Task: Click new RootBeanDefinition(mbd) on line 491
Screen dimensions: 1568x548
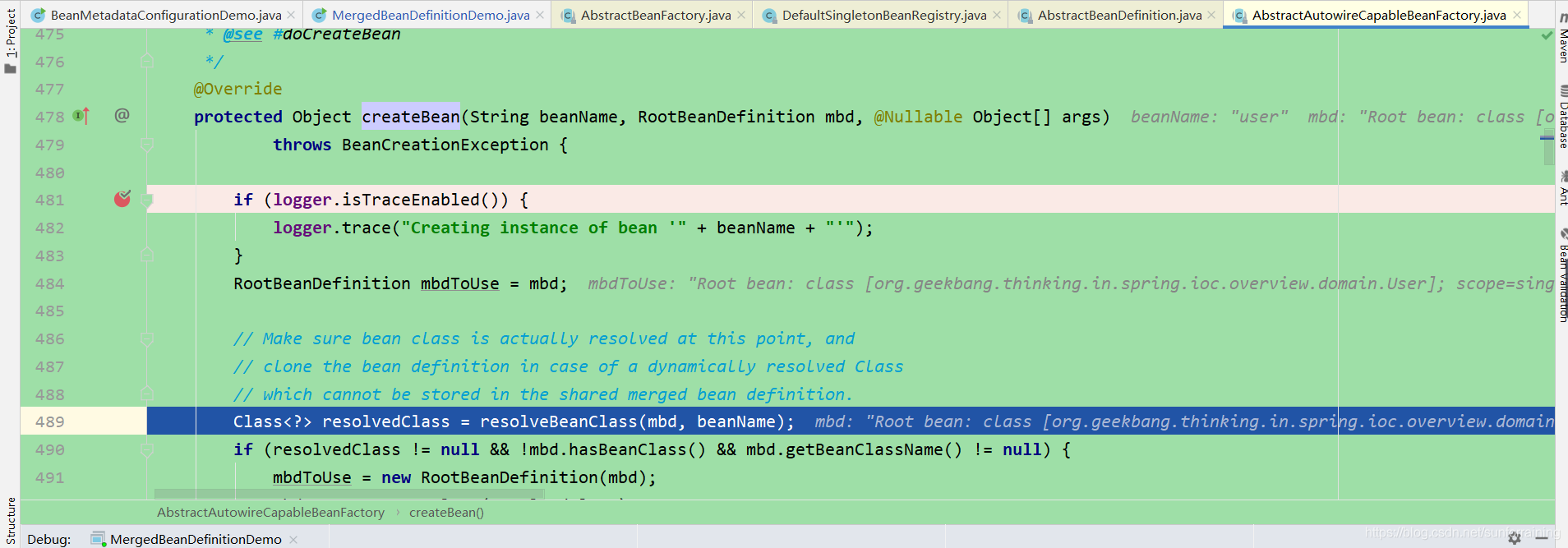Action: pos(514,477)
